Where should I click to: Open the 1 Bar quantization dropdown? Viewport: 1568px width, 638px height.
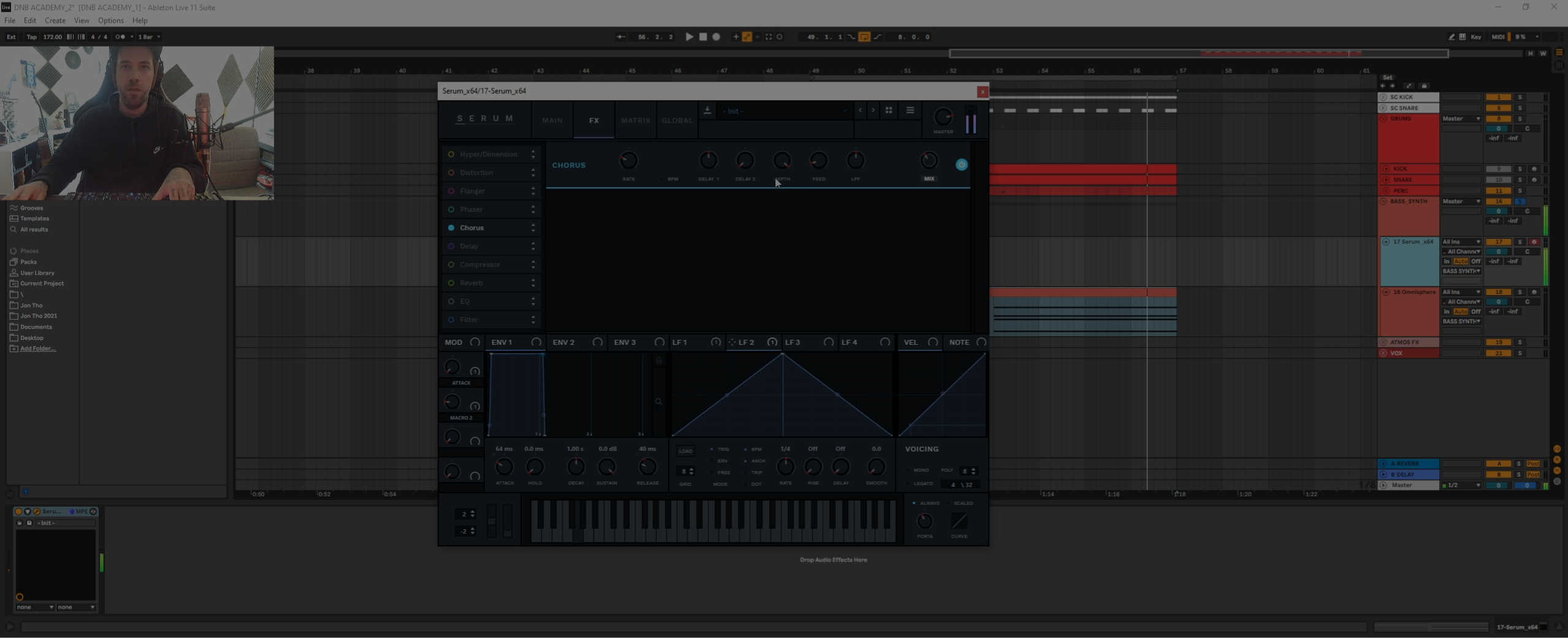[149, 37]
